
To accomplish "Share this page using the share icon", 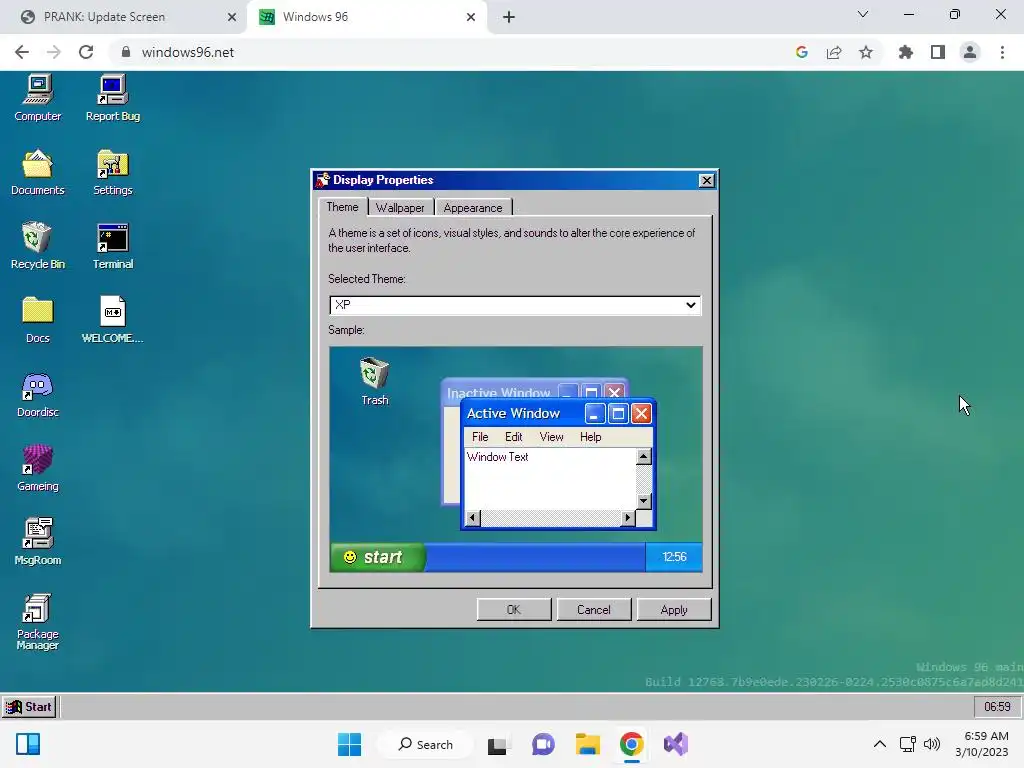I will [x=834, y=52].
